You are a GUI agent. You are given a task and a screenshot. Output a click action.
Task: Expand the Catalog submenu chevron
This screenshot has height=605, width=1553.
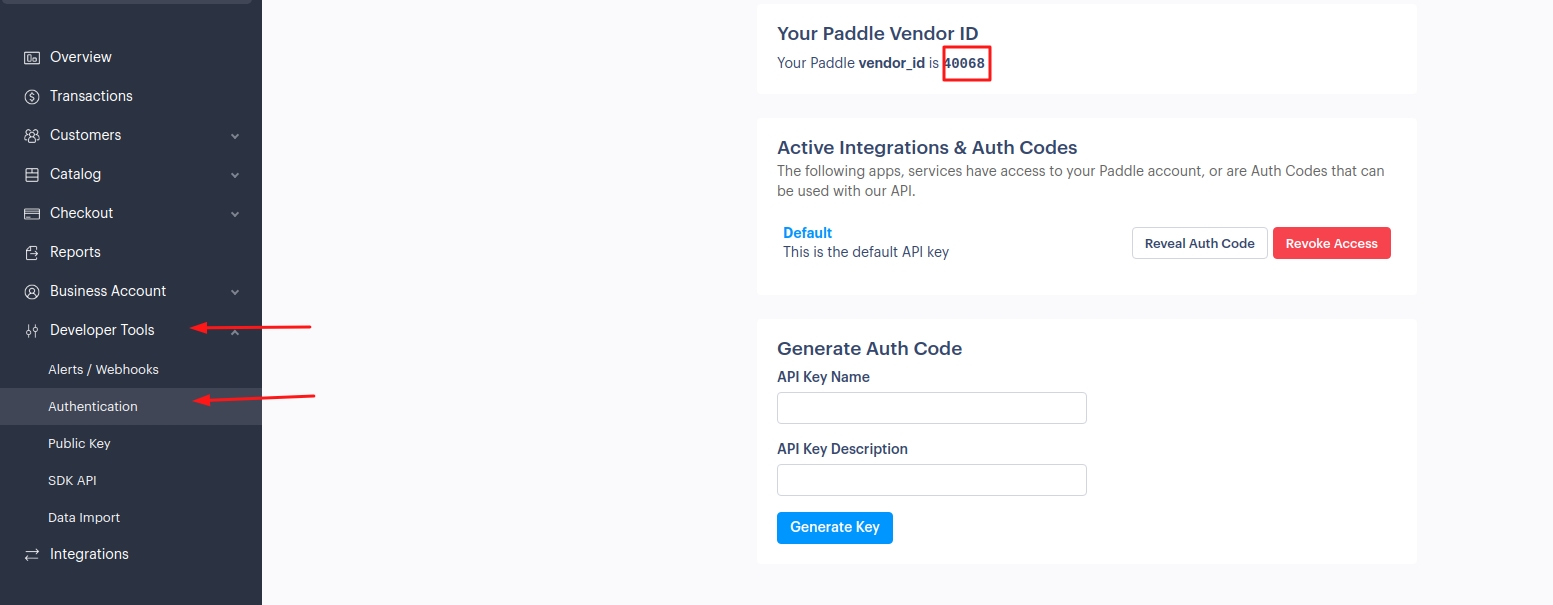tap(235, 175)
